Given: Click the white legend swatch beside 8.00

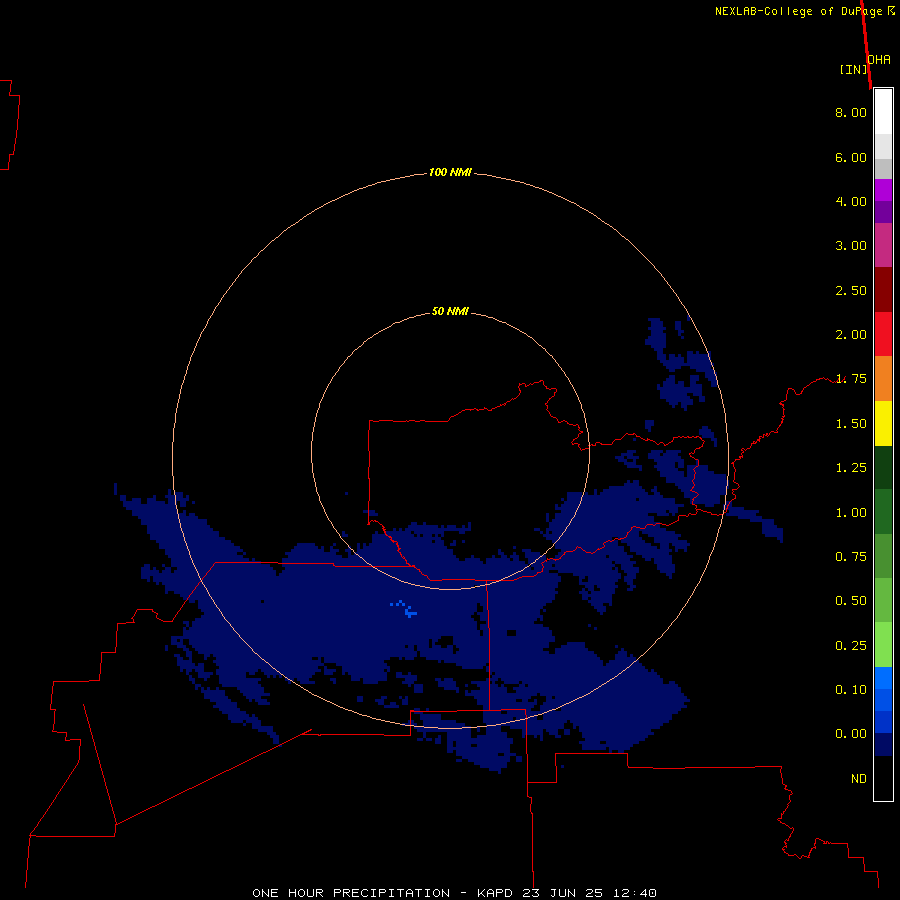Looking at the screenshot, I should click(x=883, y=112).
